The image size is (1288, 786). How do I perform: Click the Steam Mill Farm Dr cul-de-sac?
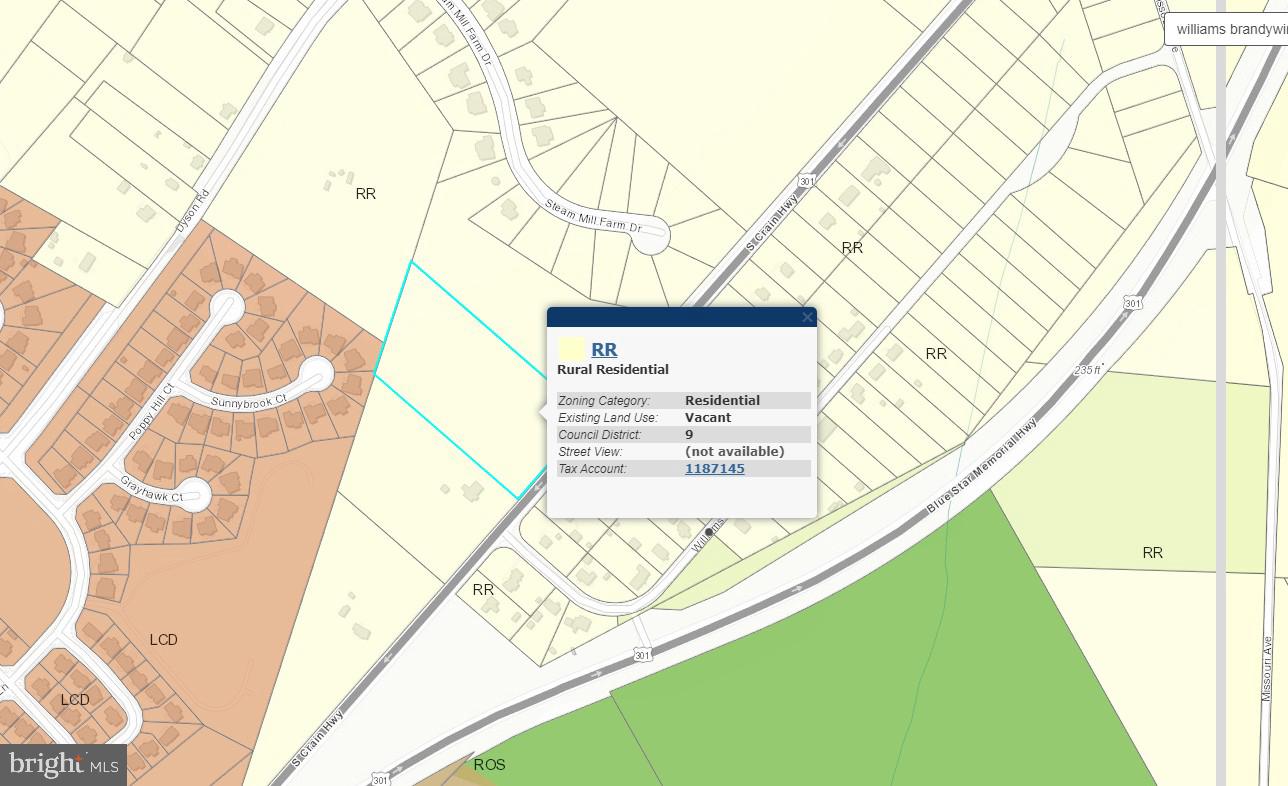point(651,238)
